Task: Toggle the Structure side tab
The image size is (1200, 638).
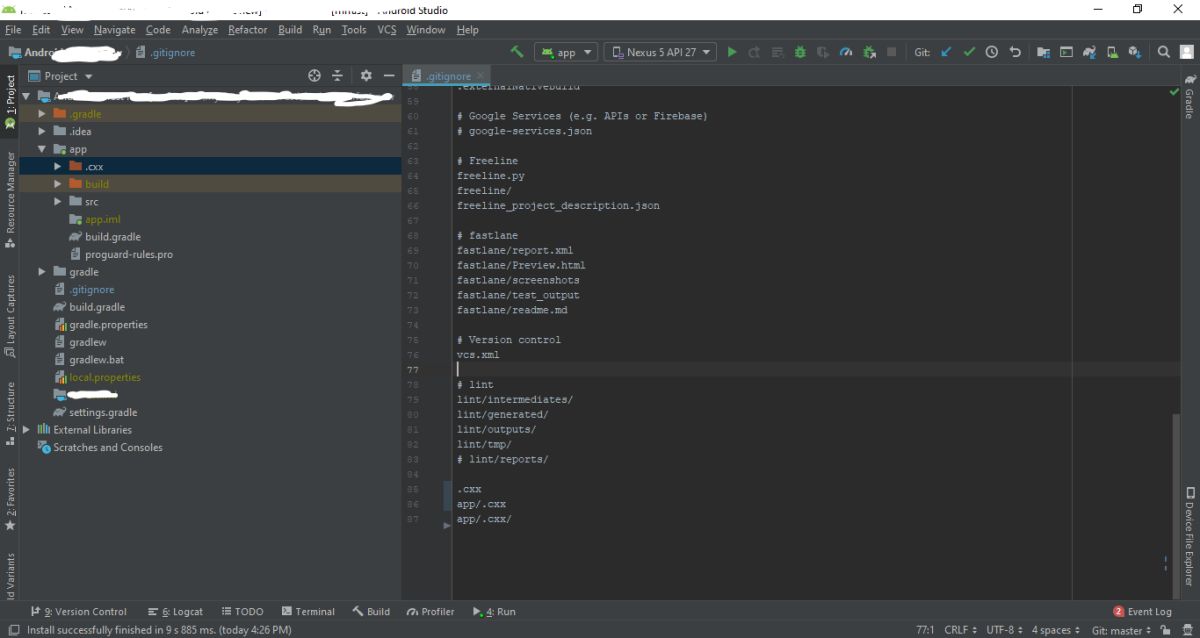Action: tap(10, 414)
